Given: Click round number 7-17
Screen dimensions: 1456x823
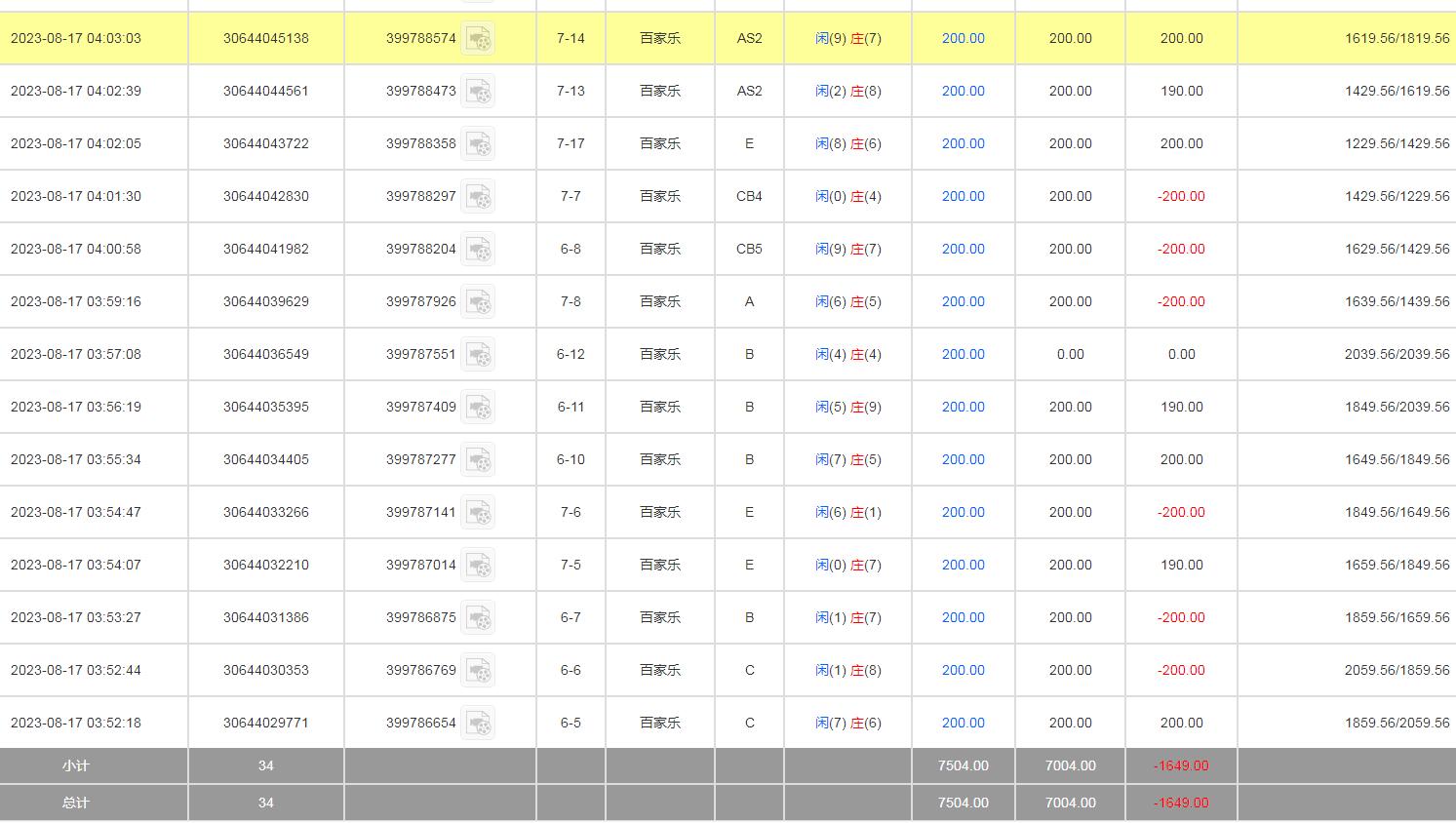Looking at the screenshot, I should tap(571, 143).
